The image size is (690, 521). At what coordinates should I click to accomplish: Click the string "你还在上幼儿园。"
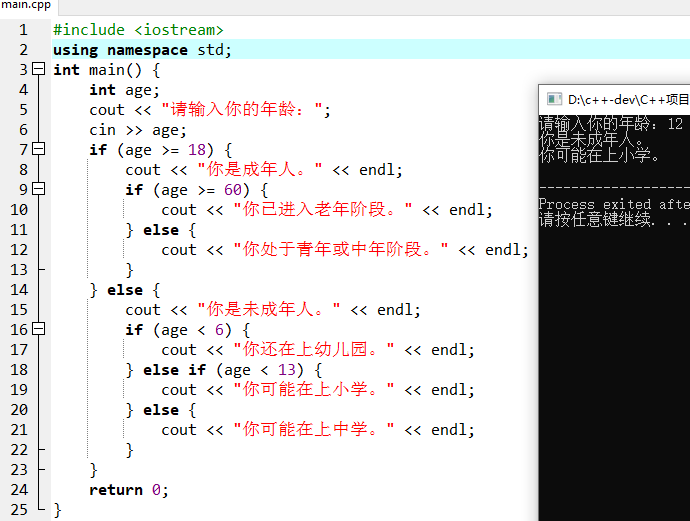[314, 349]
